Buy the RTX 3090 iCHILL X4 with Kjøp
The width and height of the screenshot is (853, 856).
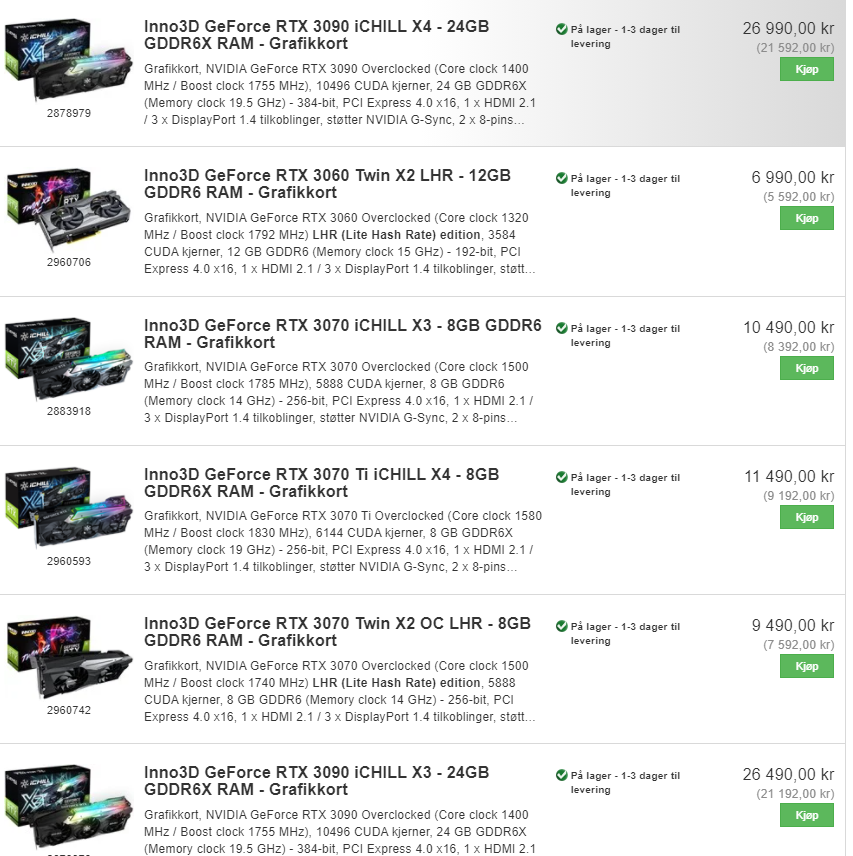click(x=807, y=69)
